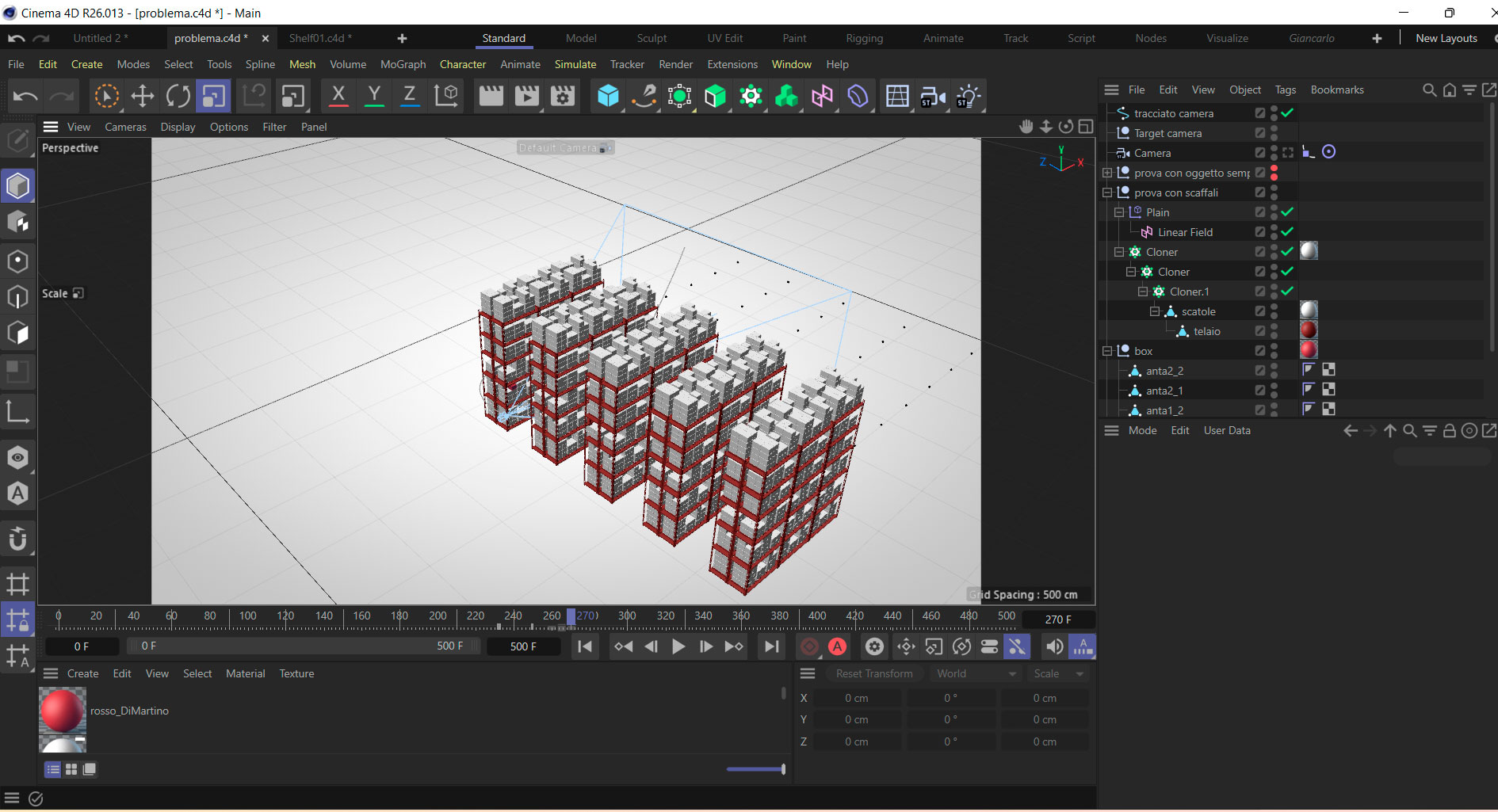
Task: Click the New Layouts button
Action: (x=1446, y=38)
